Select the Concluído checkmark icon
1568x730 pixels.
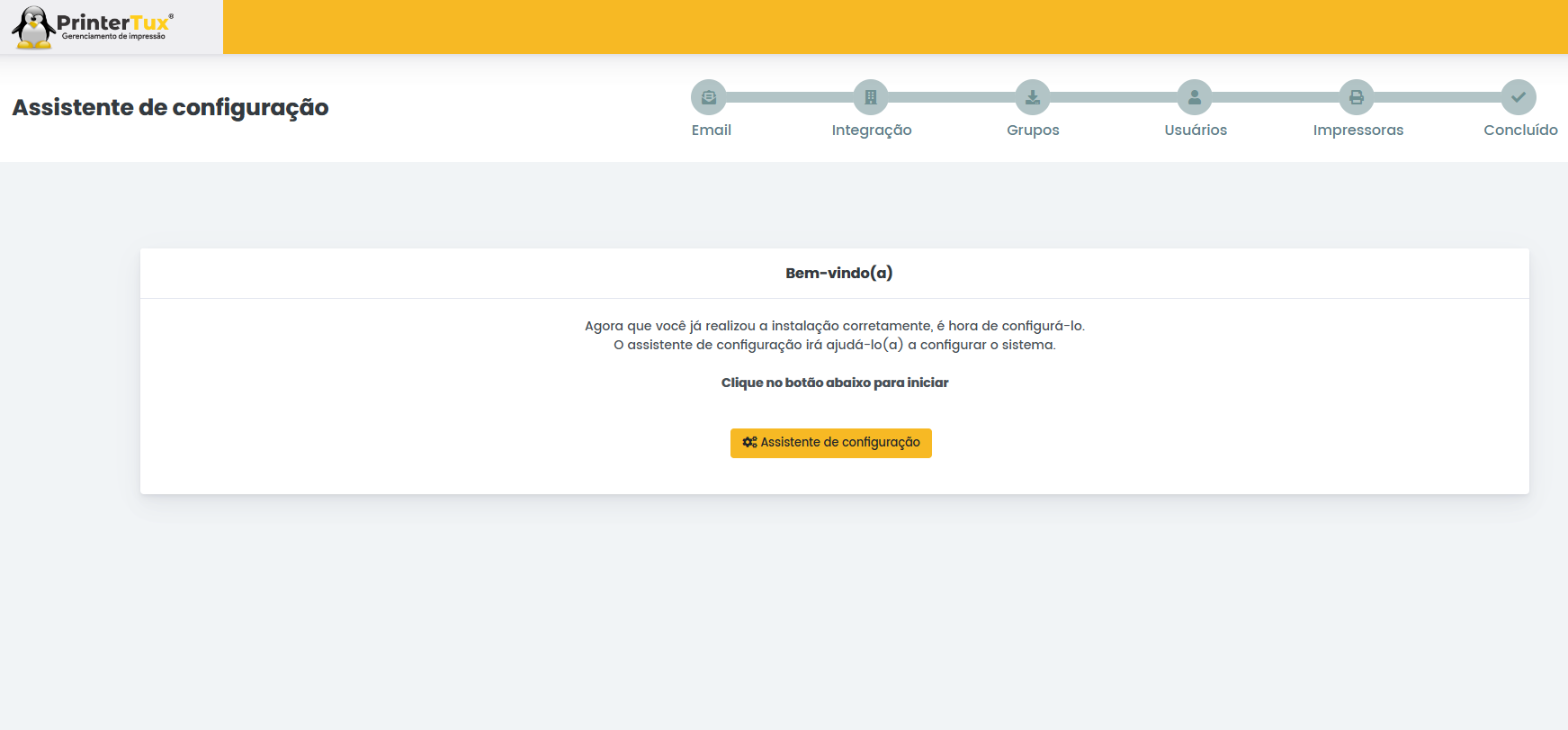[1519, 97]
